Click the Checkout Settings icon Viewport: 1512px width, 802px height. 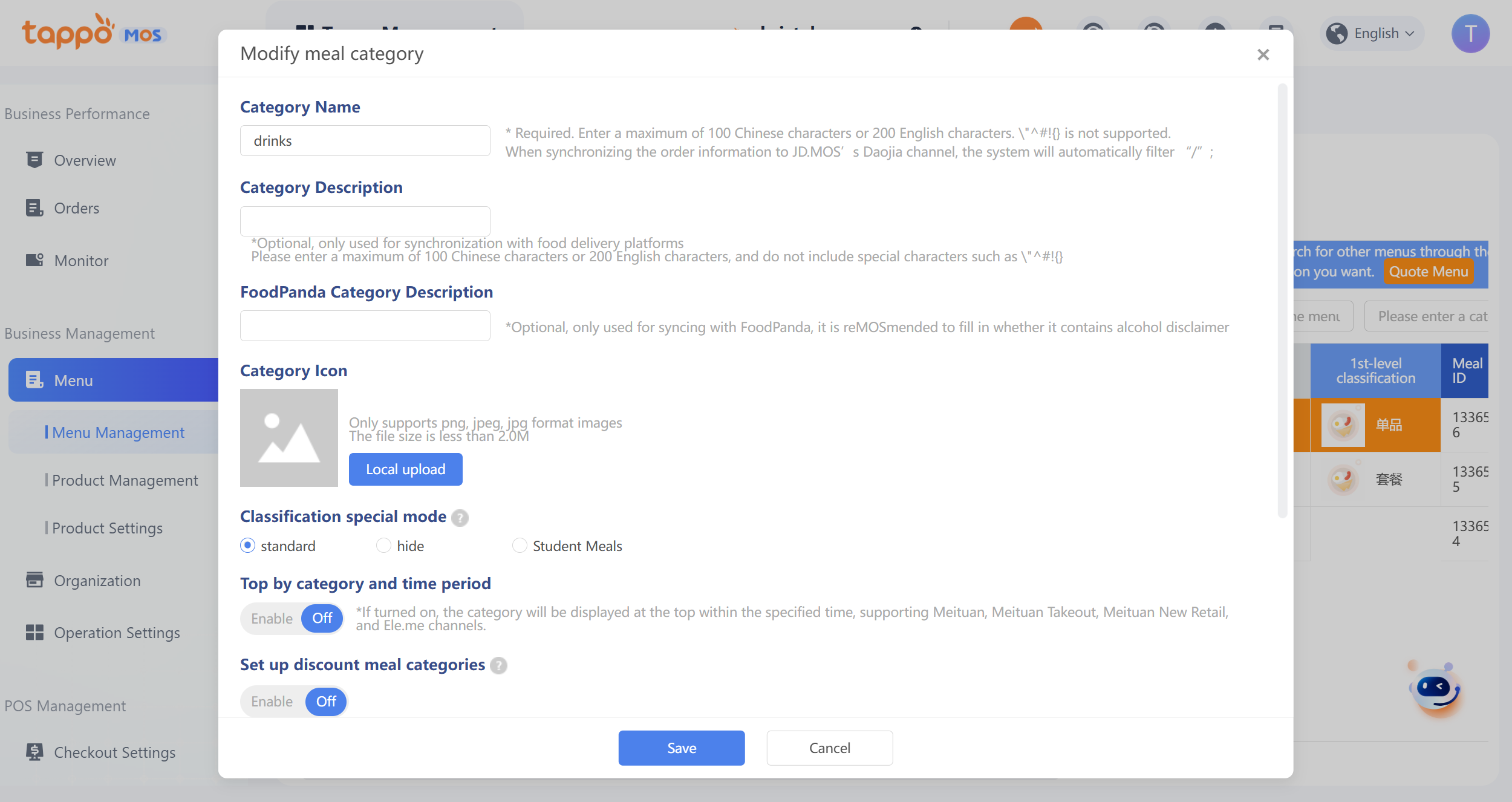point(34,751)
